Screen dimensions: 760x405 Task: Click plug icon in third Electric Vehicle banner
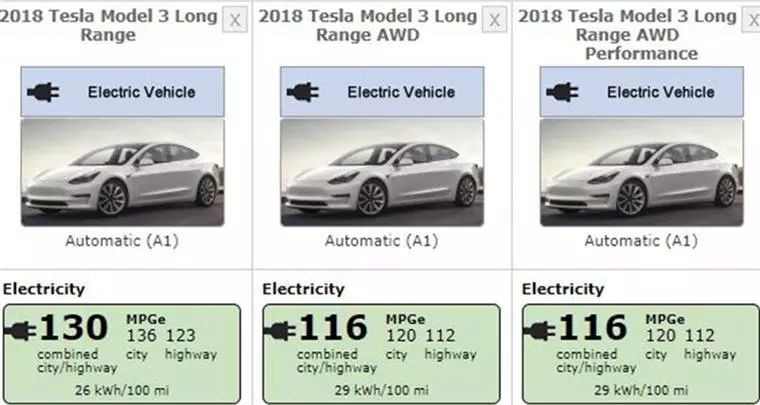562,92
